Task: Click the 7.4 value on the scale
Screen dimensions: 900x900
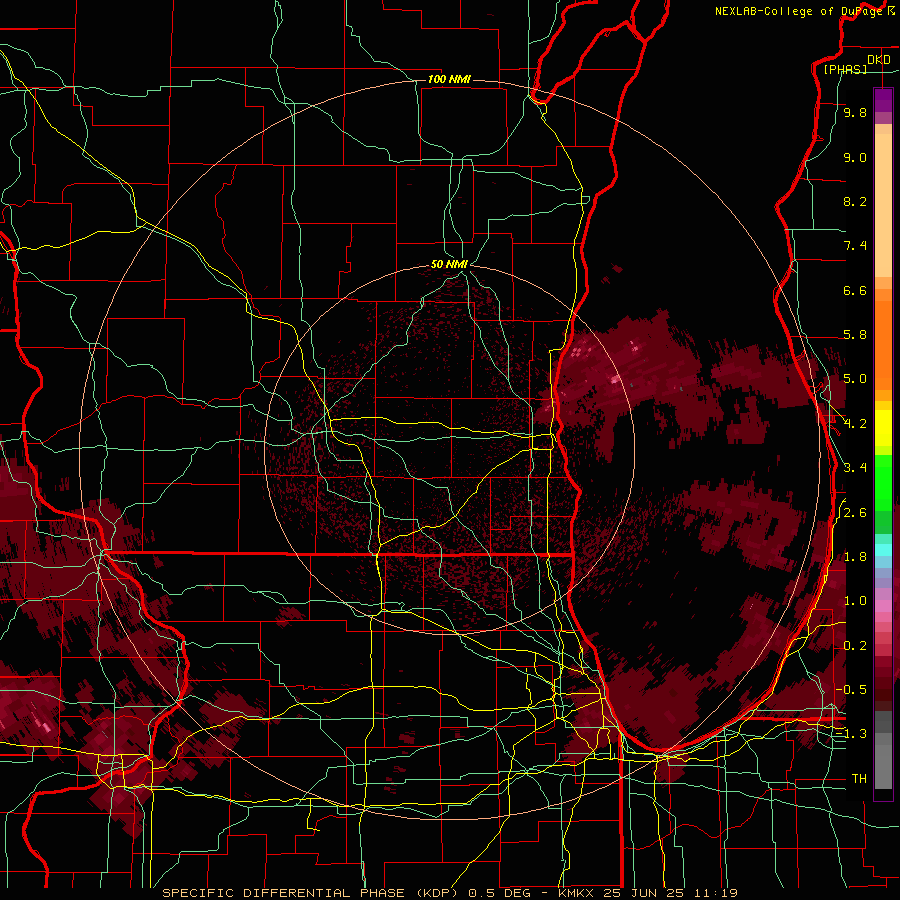Action: tap(855, 246)
